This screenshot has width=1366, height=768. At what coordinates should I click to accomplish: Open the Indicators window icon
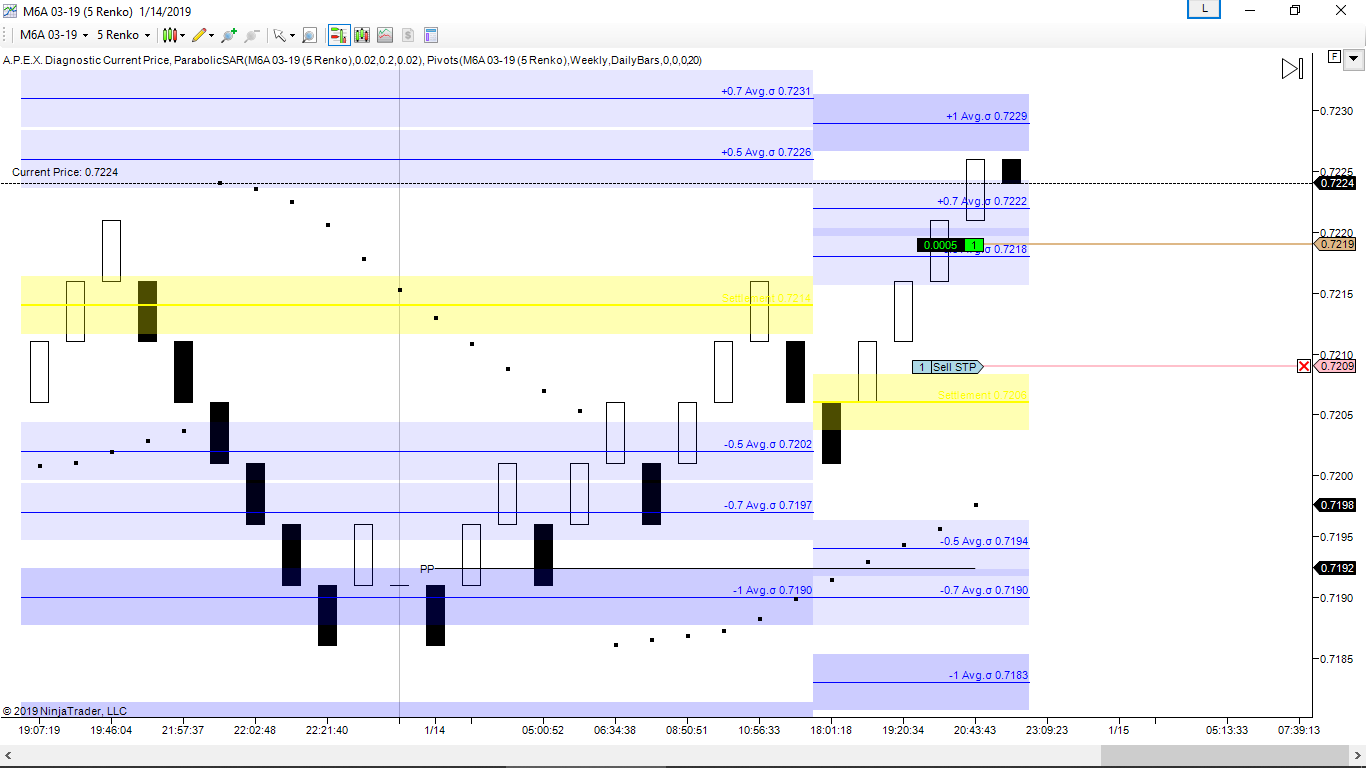coord(362,35)
